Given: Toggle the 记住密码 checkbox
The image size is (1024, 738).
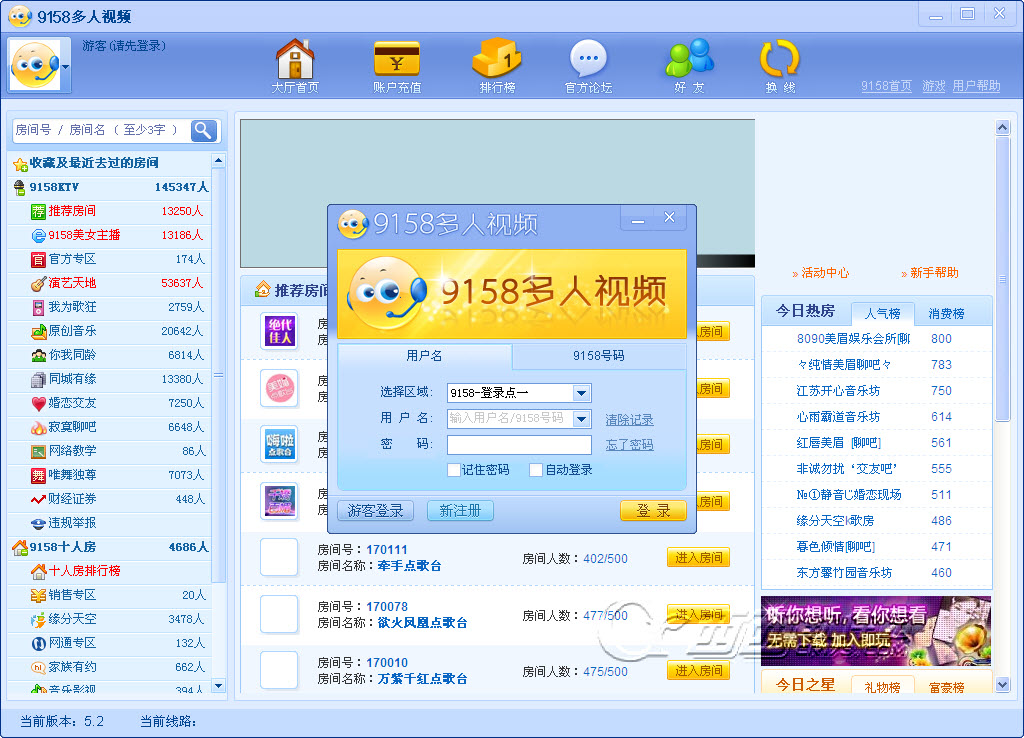Looking at the screenshot, I should [x=454, y=470].
